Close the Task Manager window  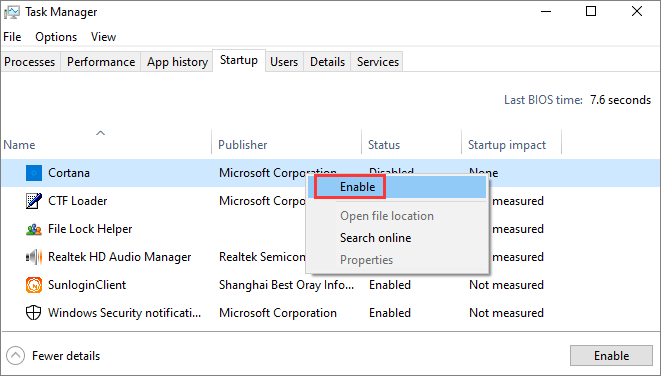[x=637, y=11]
